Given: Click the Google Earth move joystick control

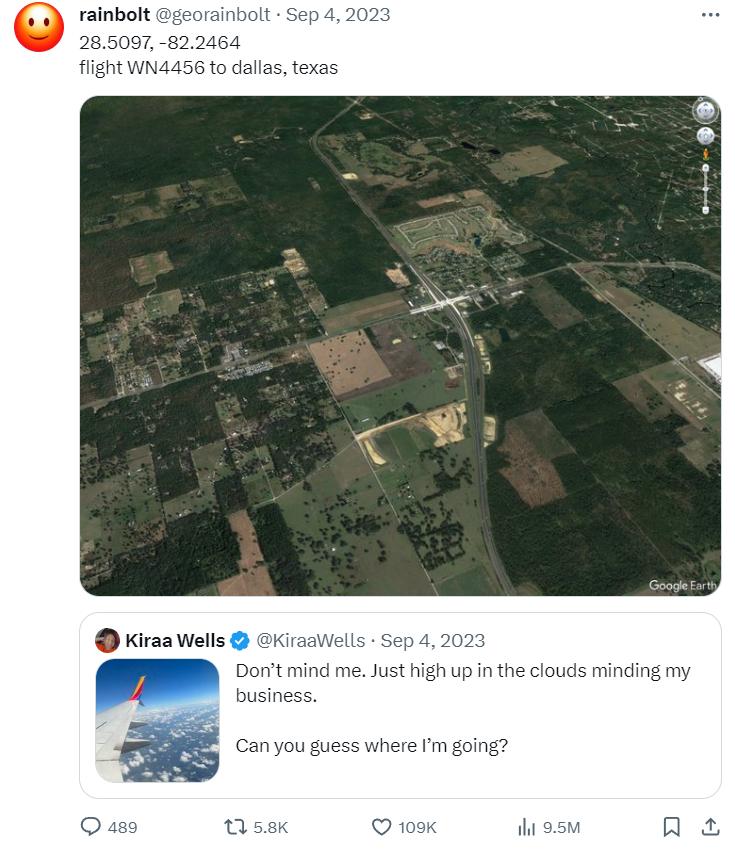Looking at the screenshot, I should [706, 135].
